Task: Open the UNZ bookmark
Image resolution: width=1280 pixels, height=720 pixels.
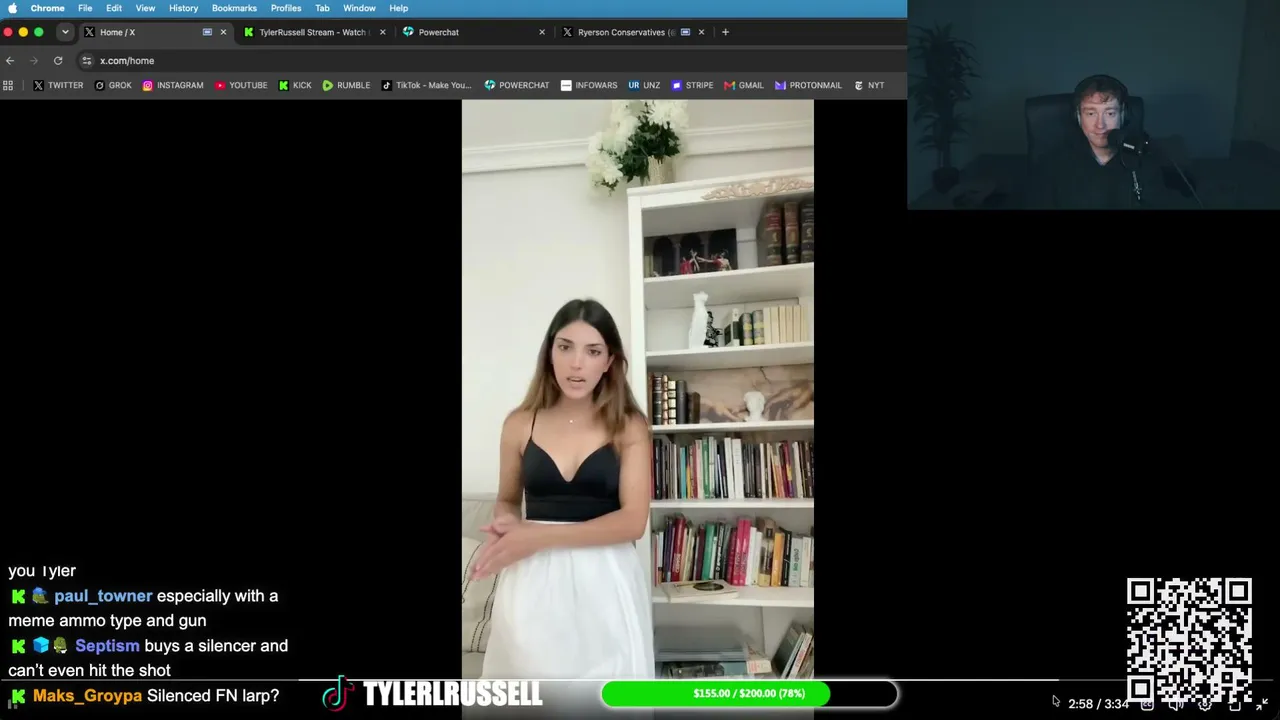Action: [x=644, y=86]
